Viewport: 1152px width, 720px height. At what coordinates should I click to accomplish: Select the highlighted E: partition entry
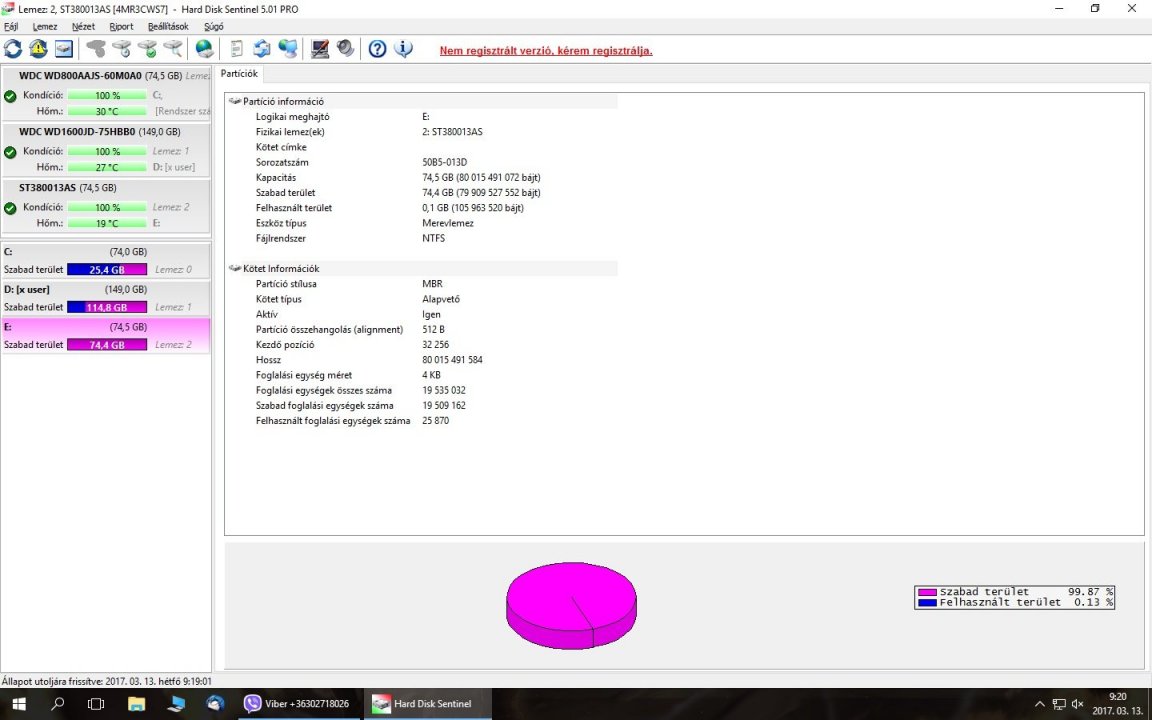point(107,336)
